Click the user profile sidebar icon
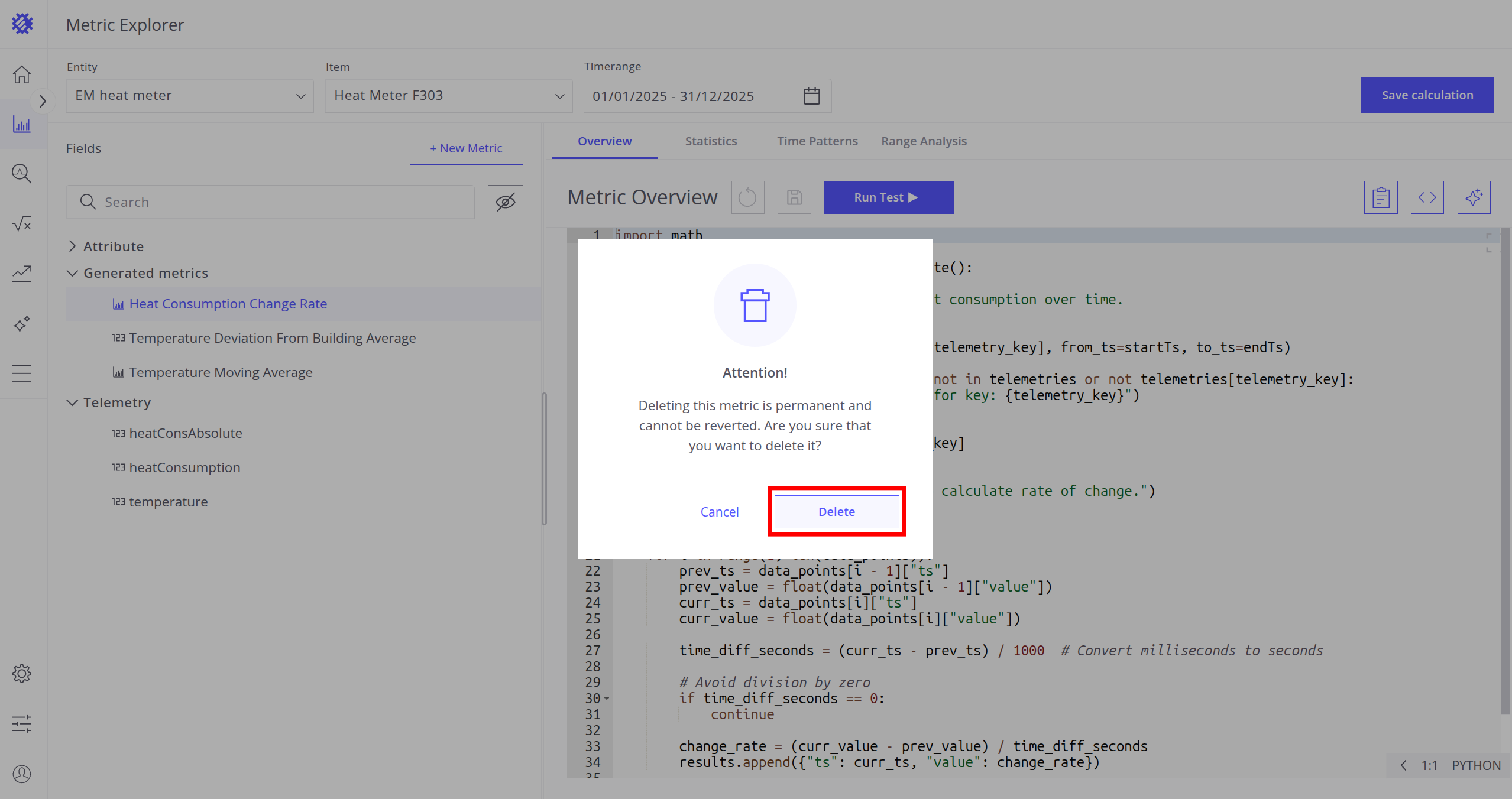The height and width of the screenshot is (799, 1512). [22, 774]
